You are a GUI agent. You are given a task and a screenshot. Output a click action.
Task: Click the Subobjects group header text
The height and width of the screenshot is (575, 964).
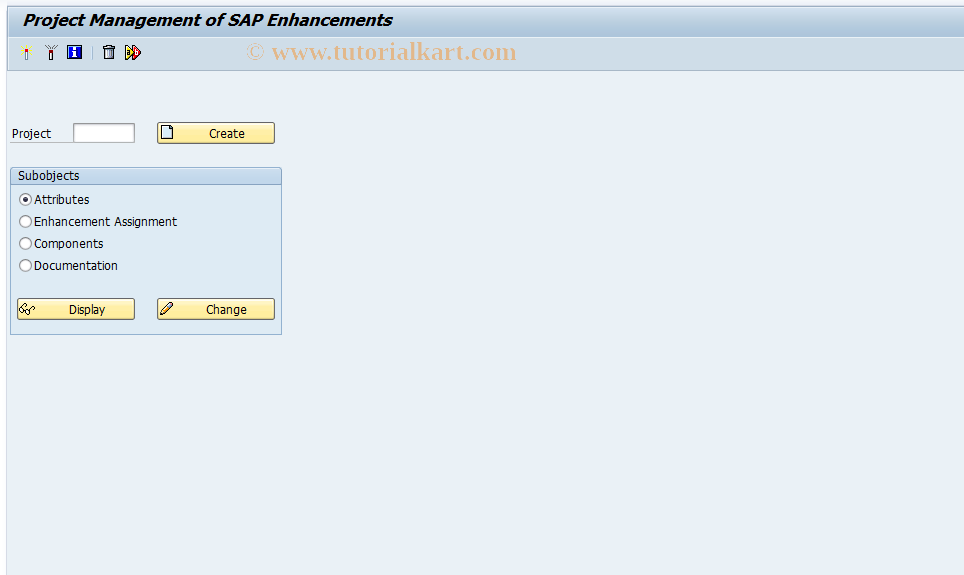click(x=49, y=176)
